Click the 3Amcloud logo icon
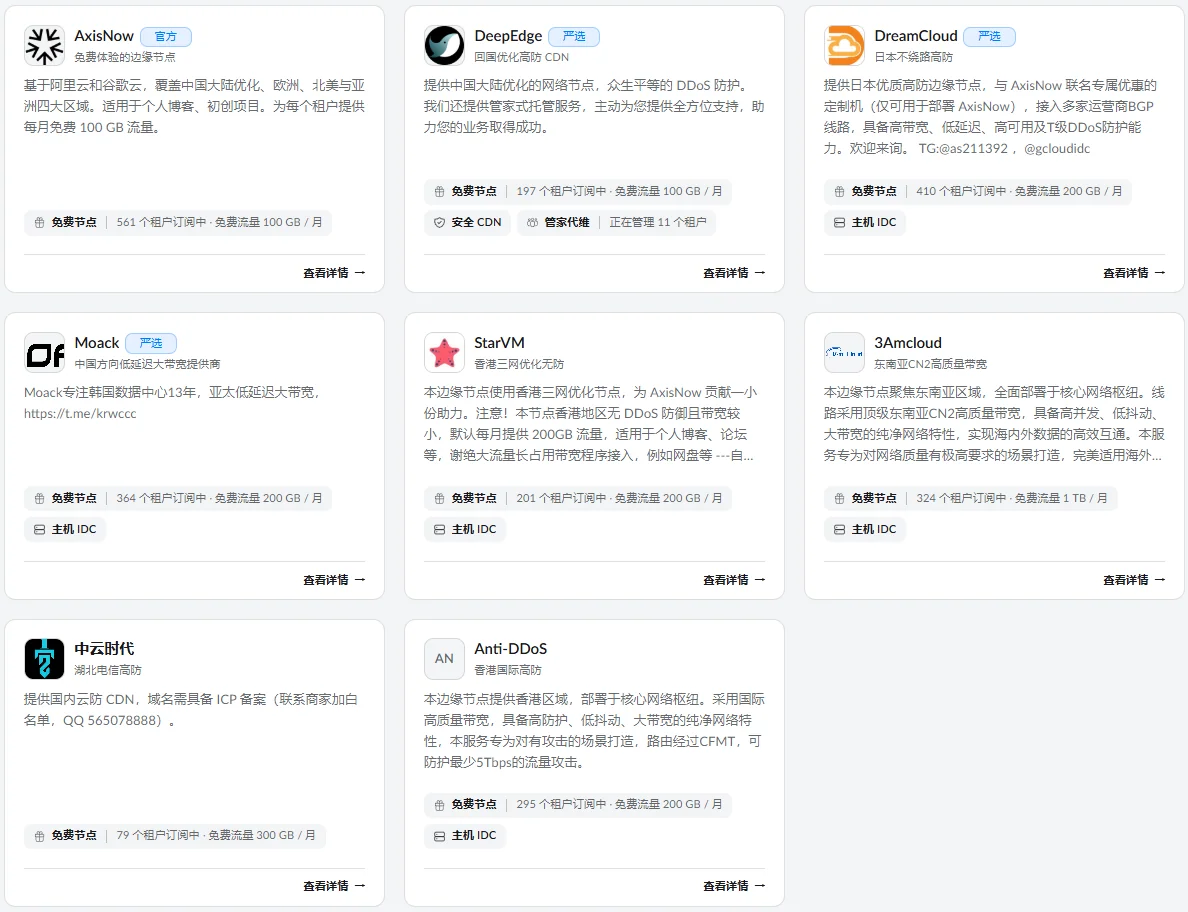 [844, 352]
